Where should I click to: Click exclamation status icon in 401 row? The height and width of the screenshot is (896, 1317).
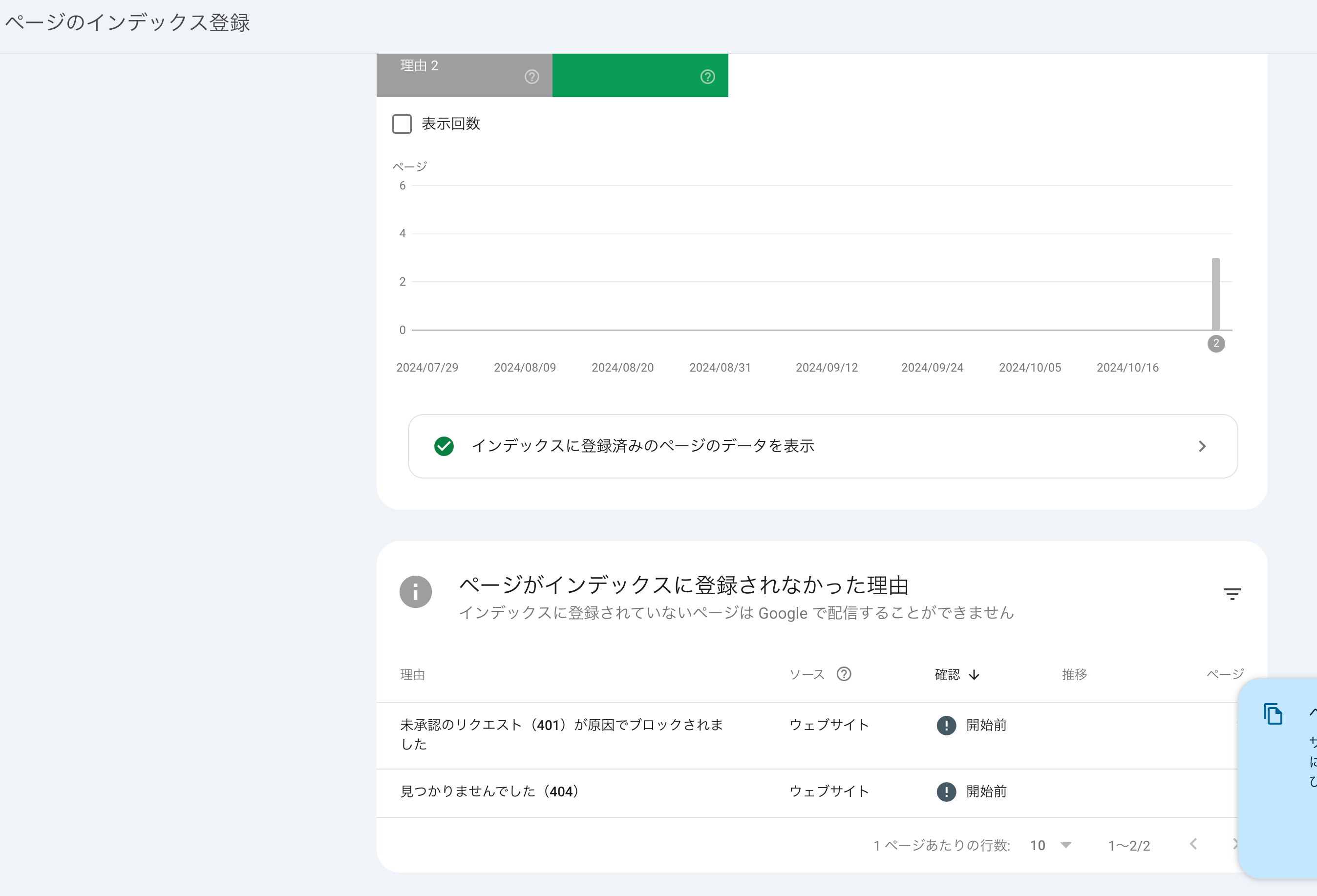coord(946,725)
